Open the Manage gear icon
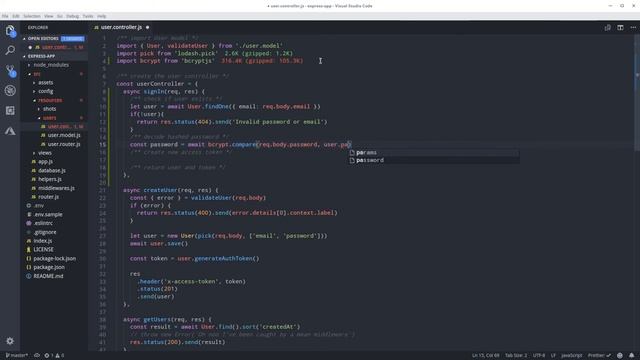Screen dimensions: 640x360 click(x=10, y=341)
